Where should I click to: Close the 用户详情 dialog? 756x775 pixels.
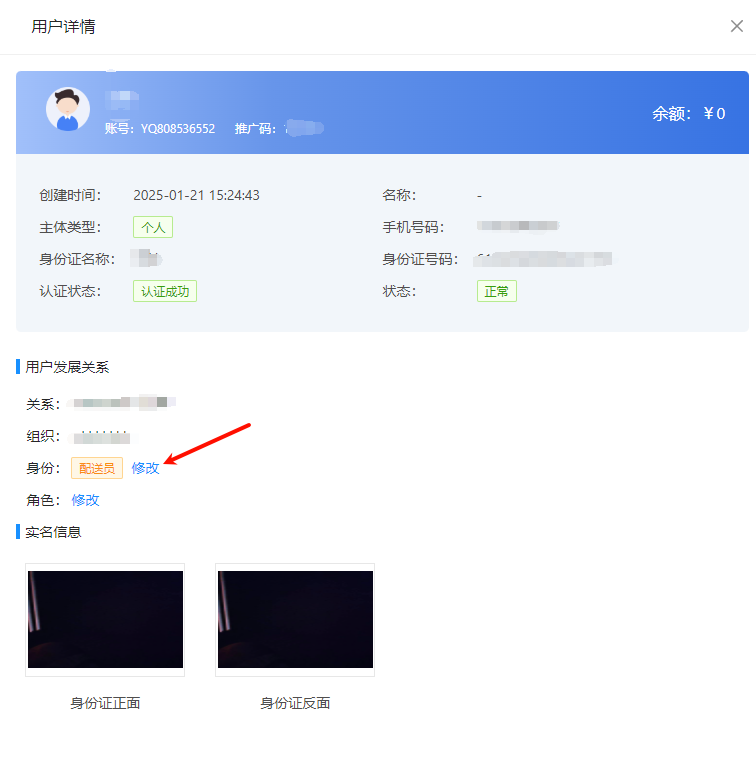(737, 26)
